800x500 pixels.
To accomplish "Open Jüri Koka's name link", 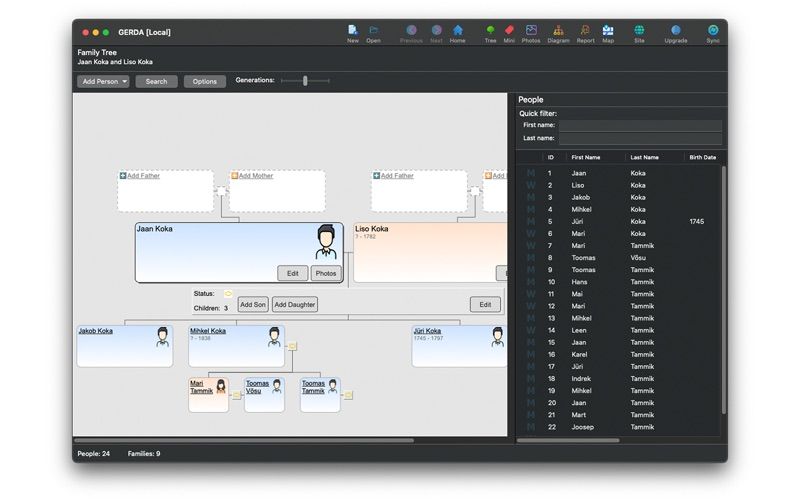I will coord(427,331).
